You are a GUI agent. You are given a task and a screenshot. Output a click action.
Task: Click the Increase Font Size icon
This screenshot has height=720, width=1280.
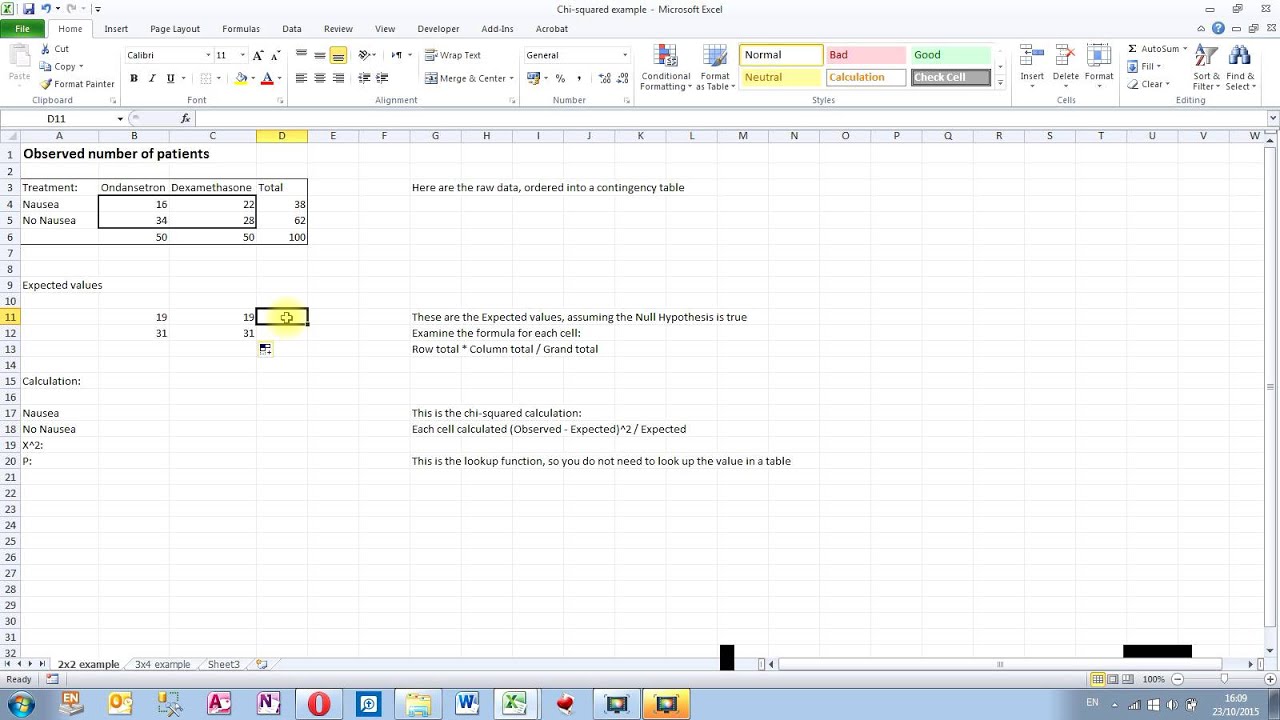pyautogui.click(x=259, y=55)
